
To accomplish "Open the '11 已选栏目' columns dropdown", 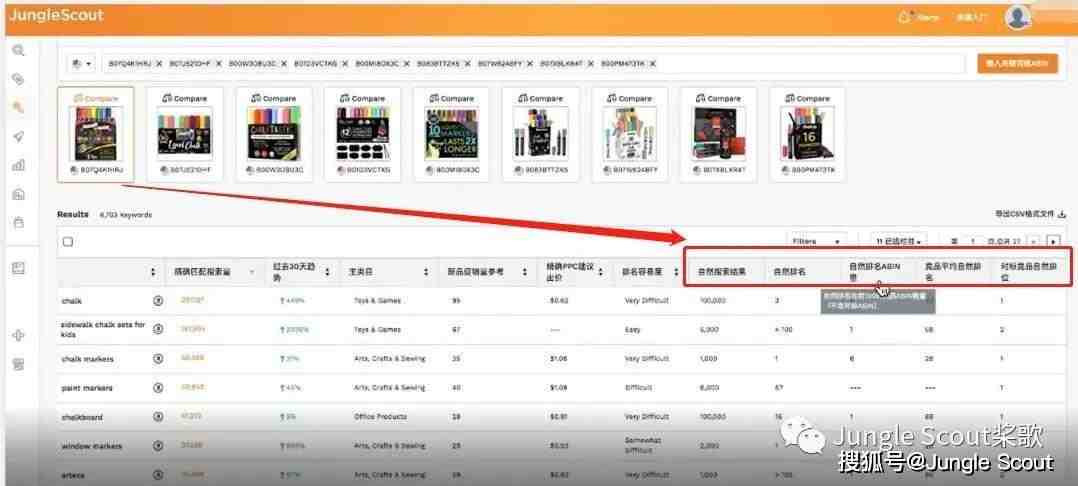I will coord(899,242).
